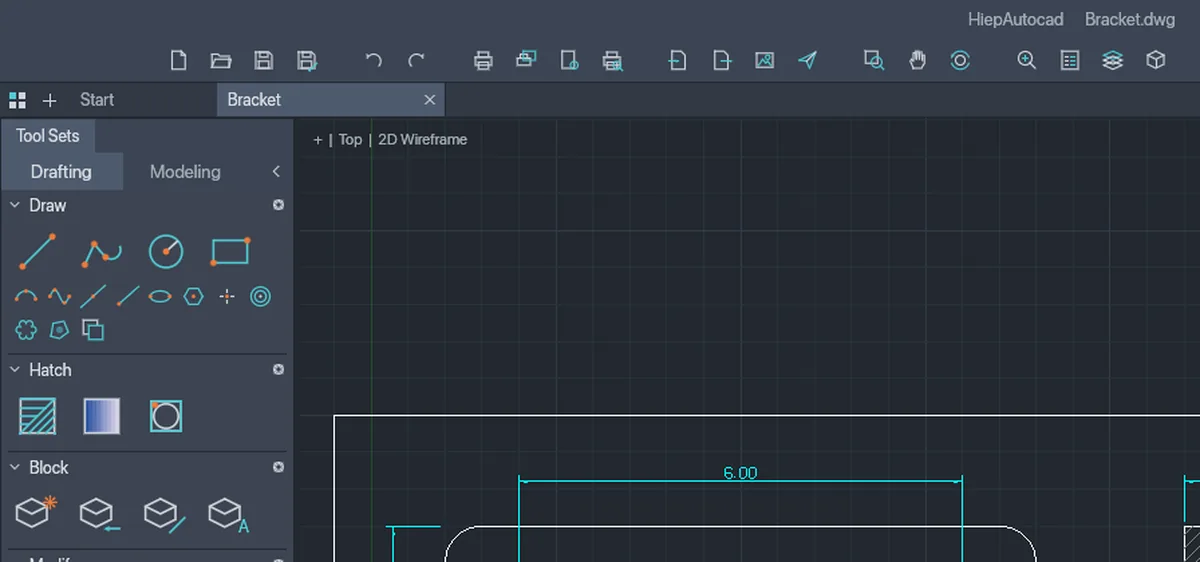The width and height of the screenshot is (1200, 562).
Task: Open the Top view controls menu
Action: (350, 140)
